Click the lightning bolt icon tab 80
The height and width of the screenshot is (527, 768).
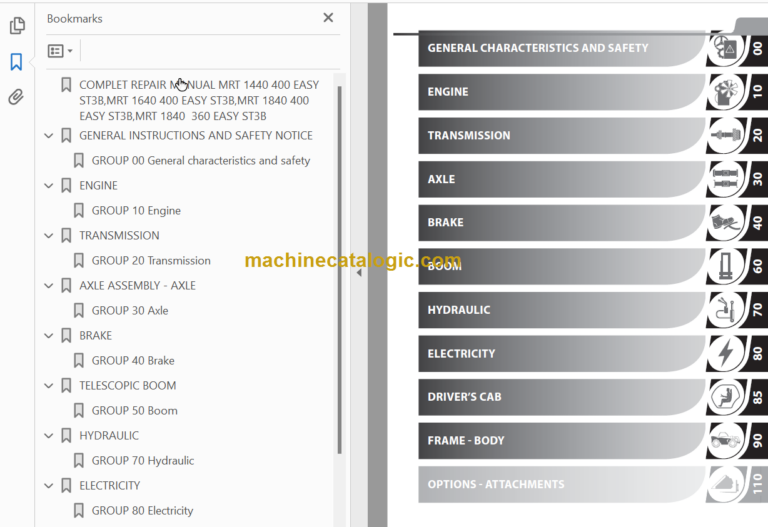coord(726,353)
